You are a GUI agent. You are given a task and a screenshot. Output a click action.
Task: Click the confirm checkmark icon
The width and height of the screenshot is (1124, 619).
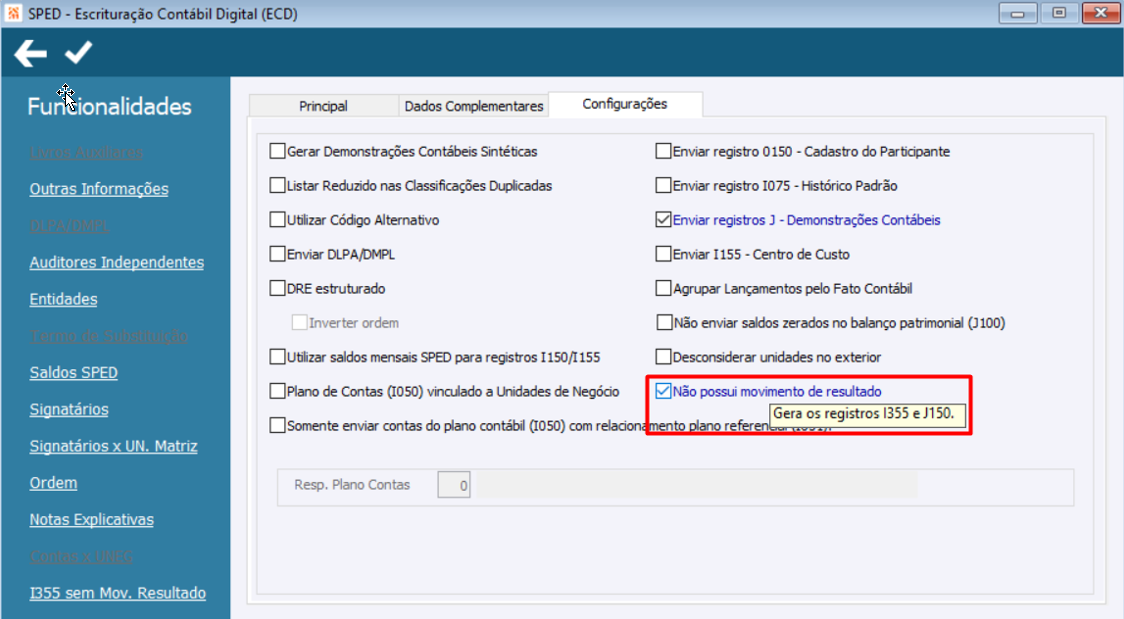[78, 52]
